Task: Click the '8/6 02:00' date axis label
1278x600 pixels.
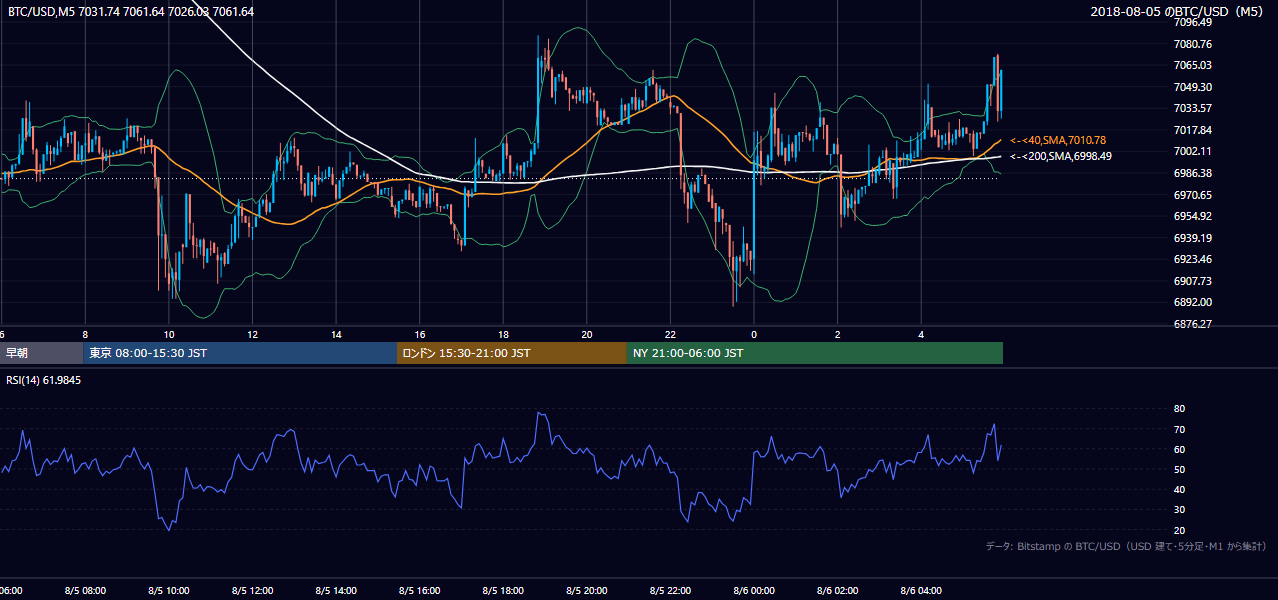Action: [x=838, y=591]
